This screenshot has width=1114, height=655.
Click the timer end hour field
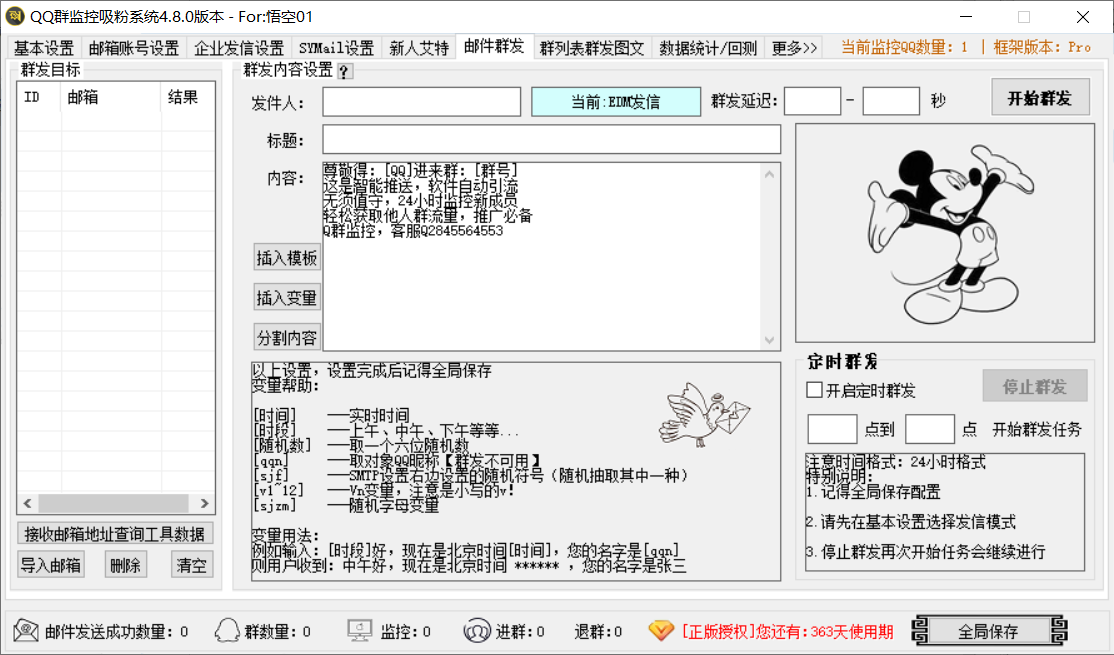pyautogui.click(x=929, y=429)
